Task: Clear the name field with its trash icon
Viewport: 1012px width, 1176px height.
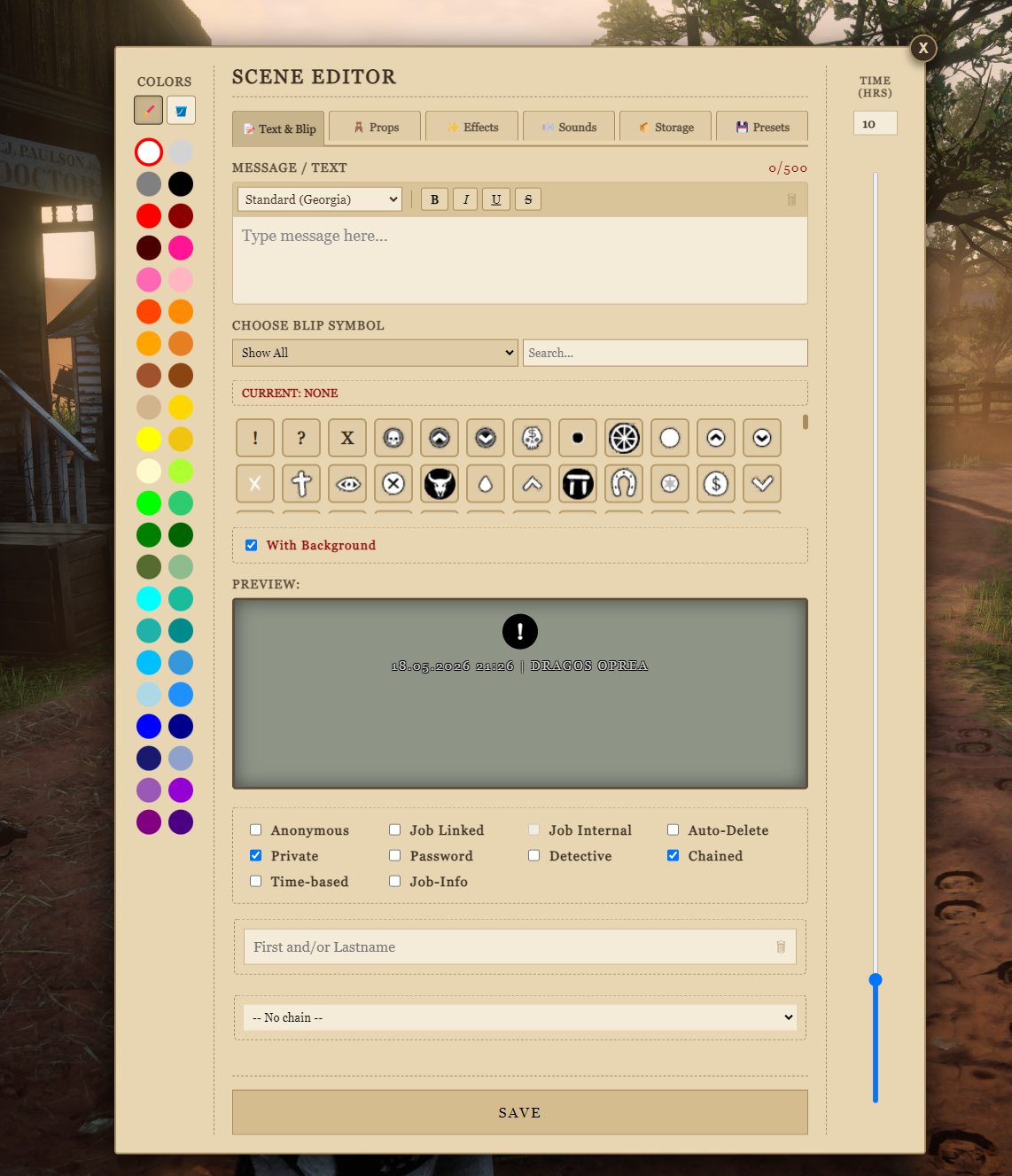Action: pyautogui.click(x=781, y=946)
